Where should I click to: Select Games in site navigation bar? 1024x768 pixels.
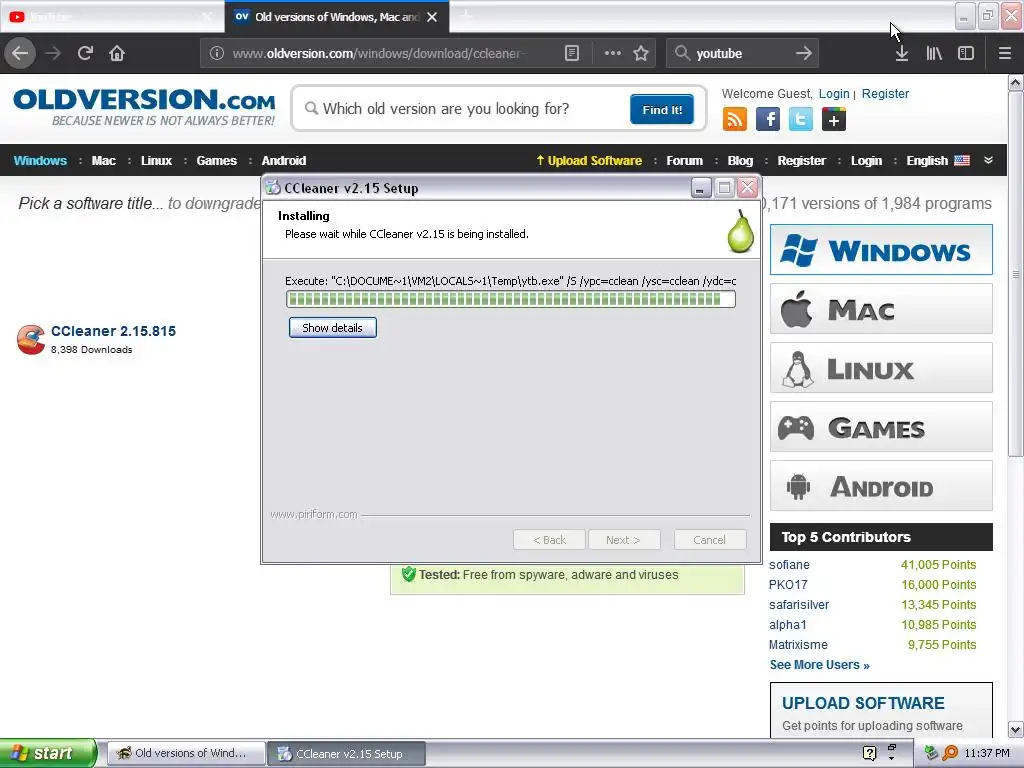(217, 161)
